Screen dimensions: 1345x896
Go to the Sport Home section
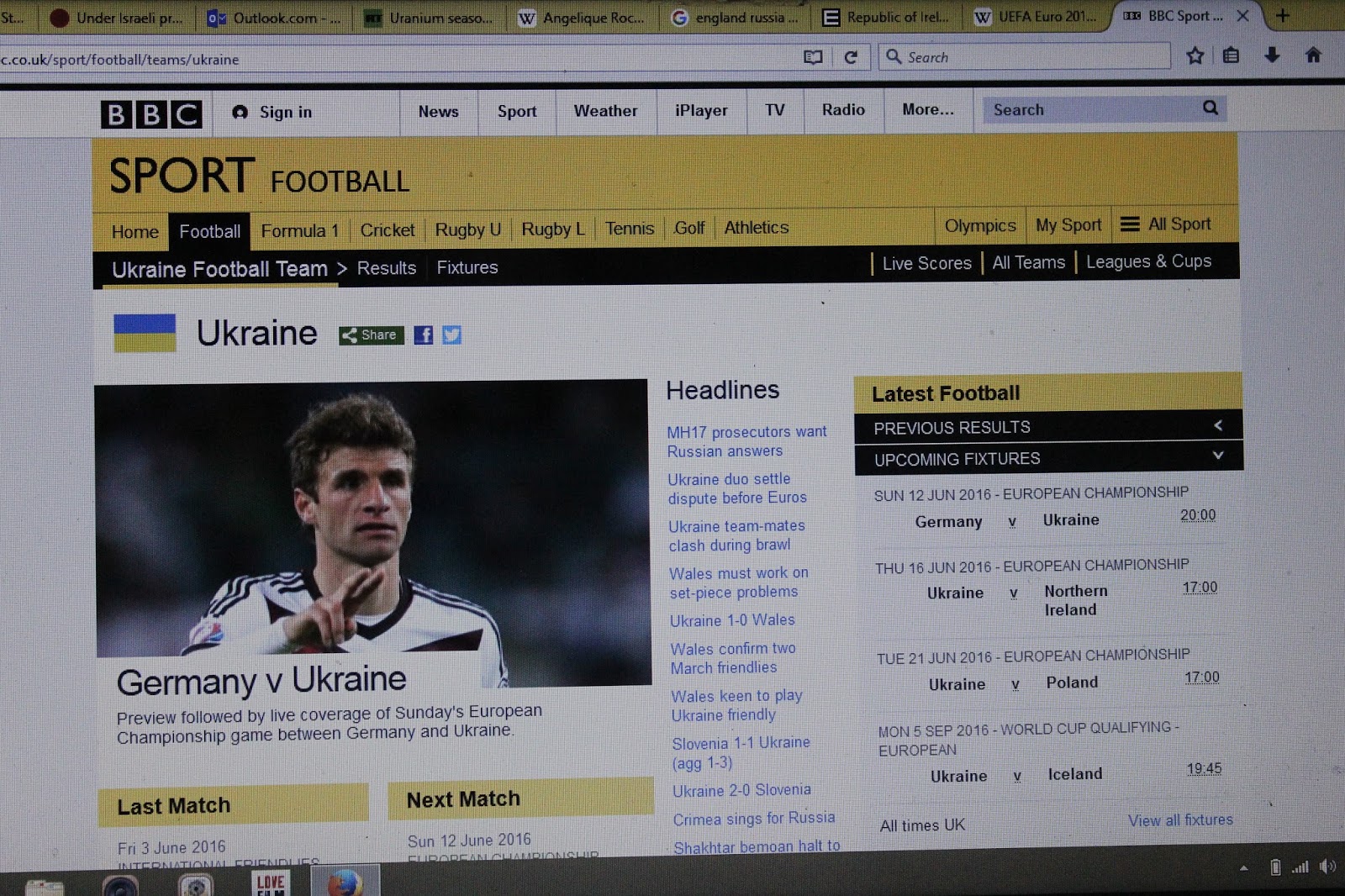click(135, 232)
